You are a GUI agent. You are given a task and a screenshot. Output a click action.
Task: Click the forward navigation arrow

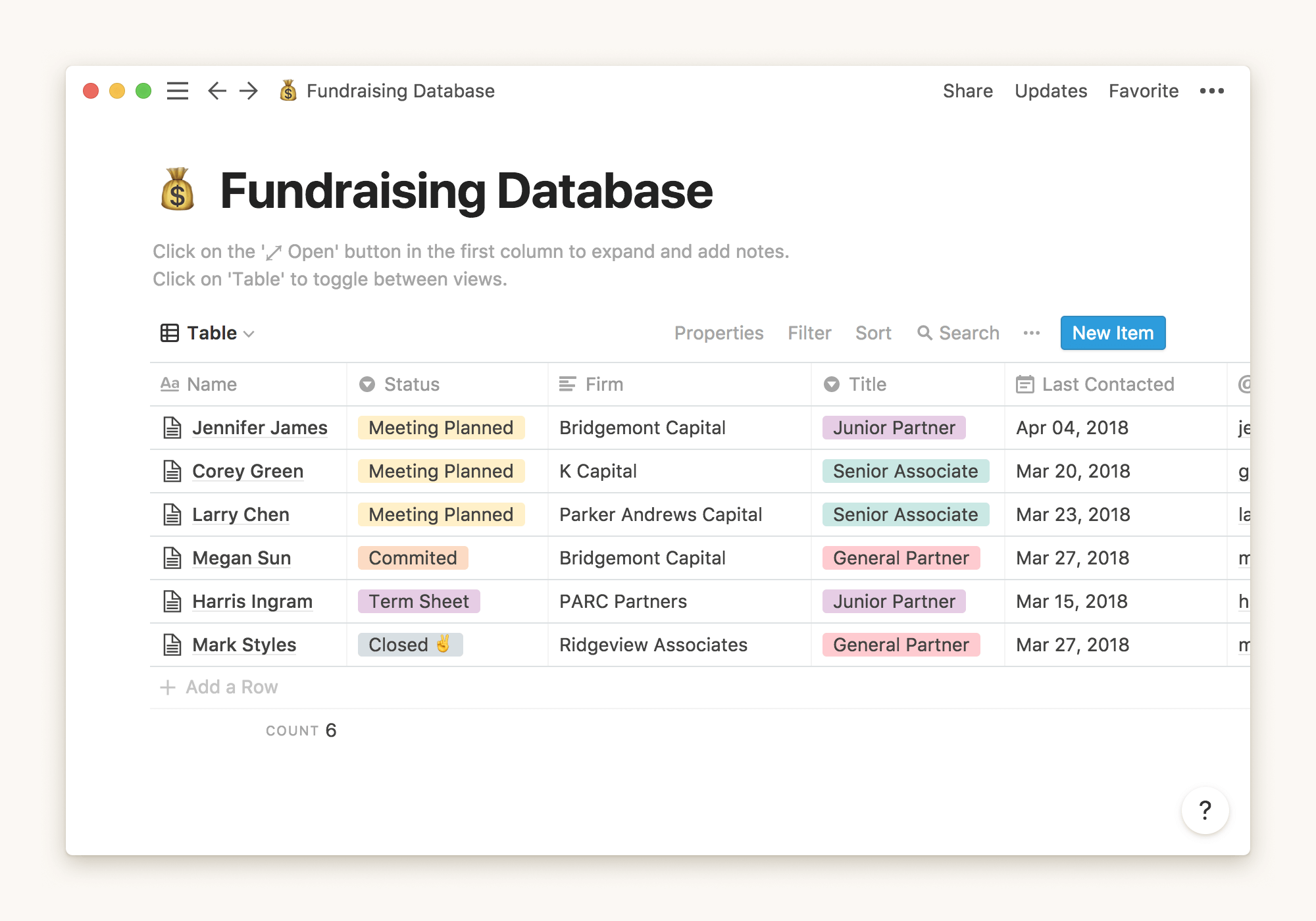click(249, 91)
